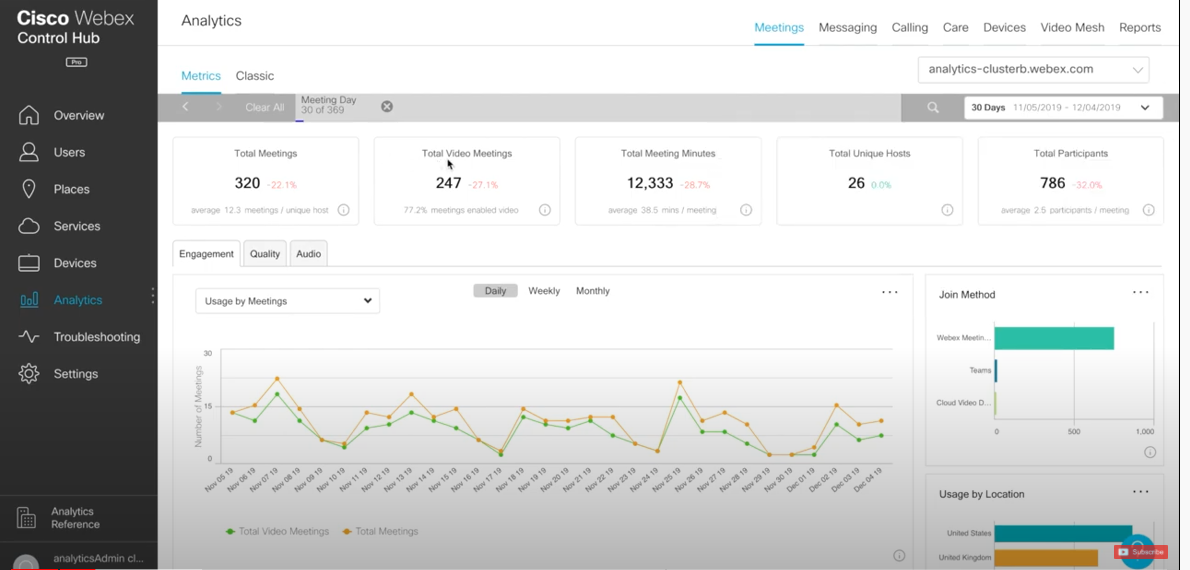The width and height of the screenshot is (1190, 570).
Task: Select the Metrics sub-tab
Action: [x=201, y=76]
